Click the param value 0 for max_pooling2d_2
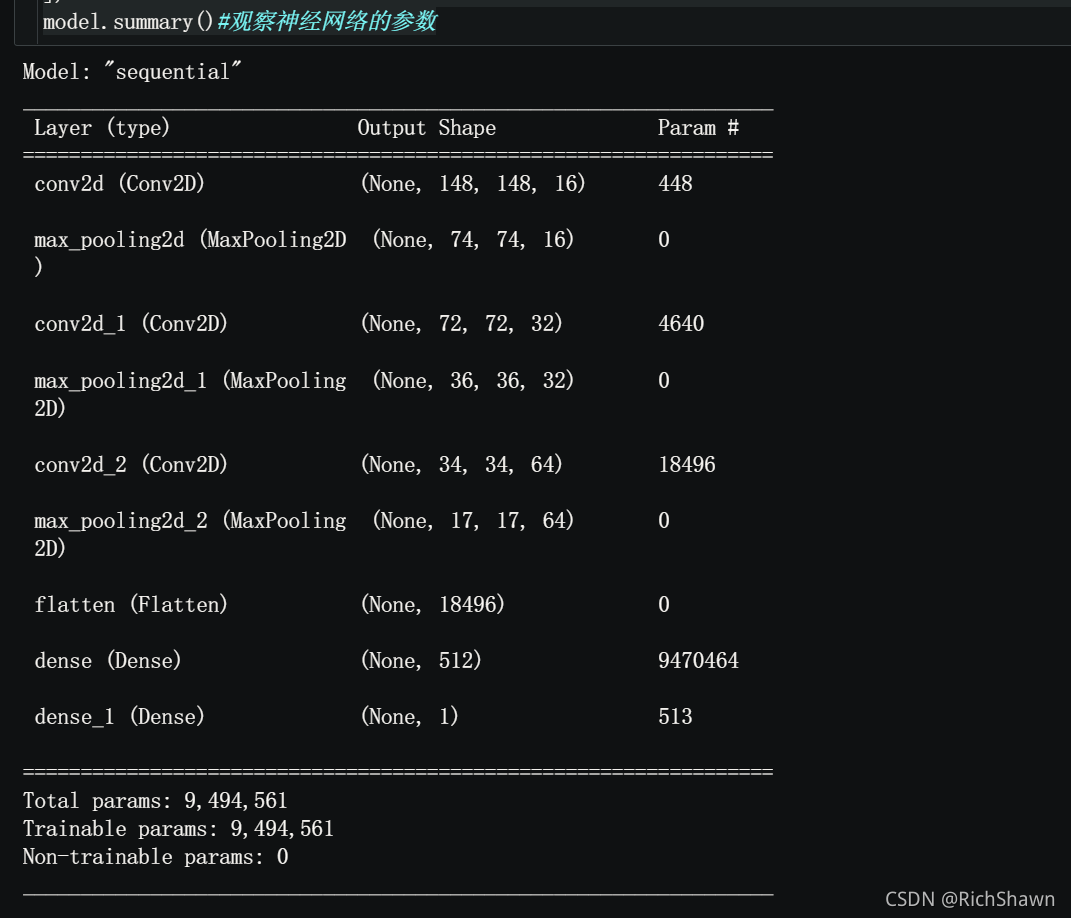Screen dimensions: 1071x918 tap(664, 520)
